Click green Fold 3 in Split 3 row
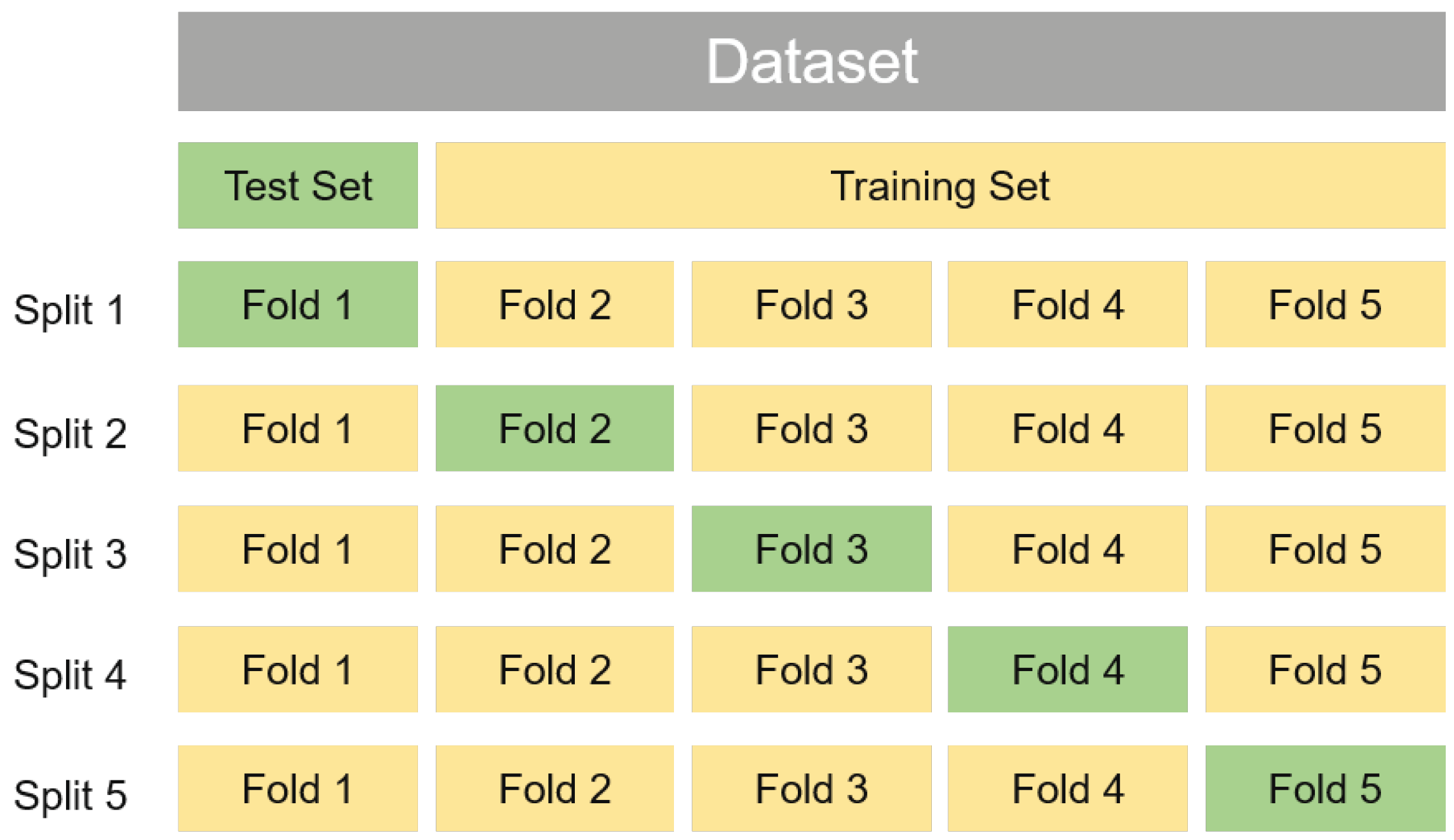 (811, 549)
